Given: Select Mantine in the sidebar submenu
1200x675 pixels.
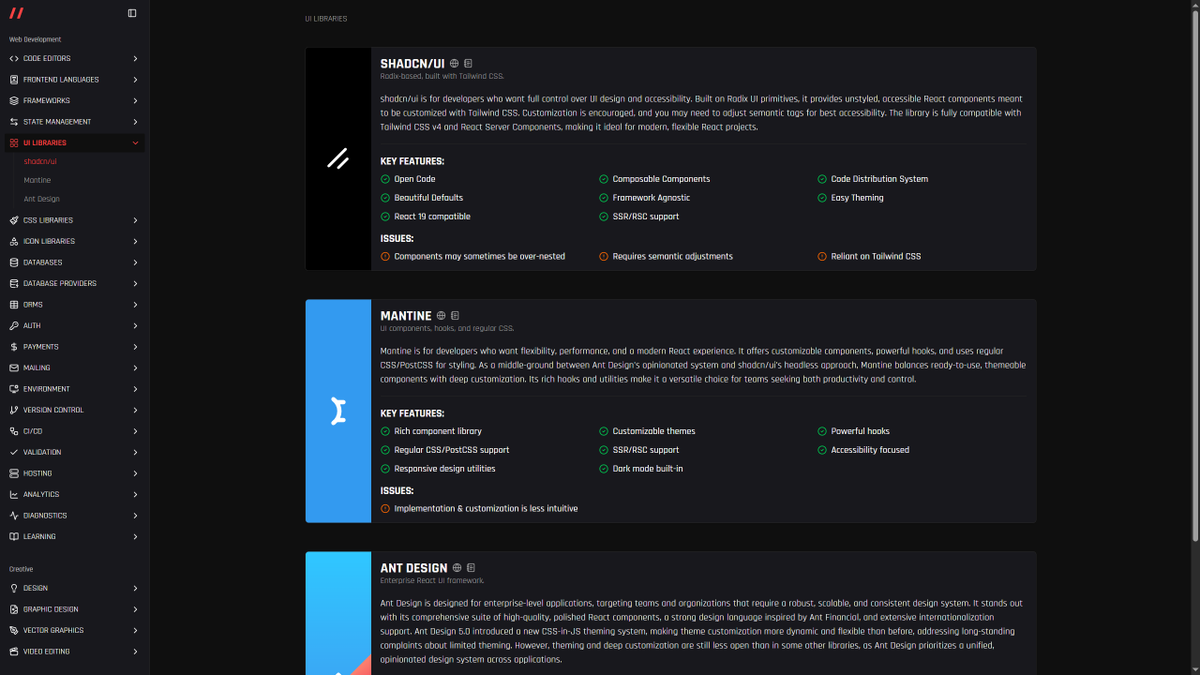Looking at the screenshot, I should tap(37, 180).
